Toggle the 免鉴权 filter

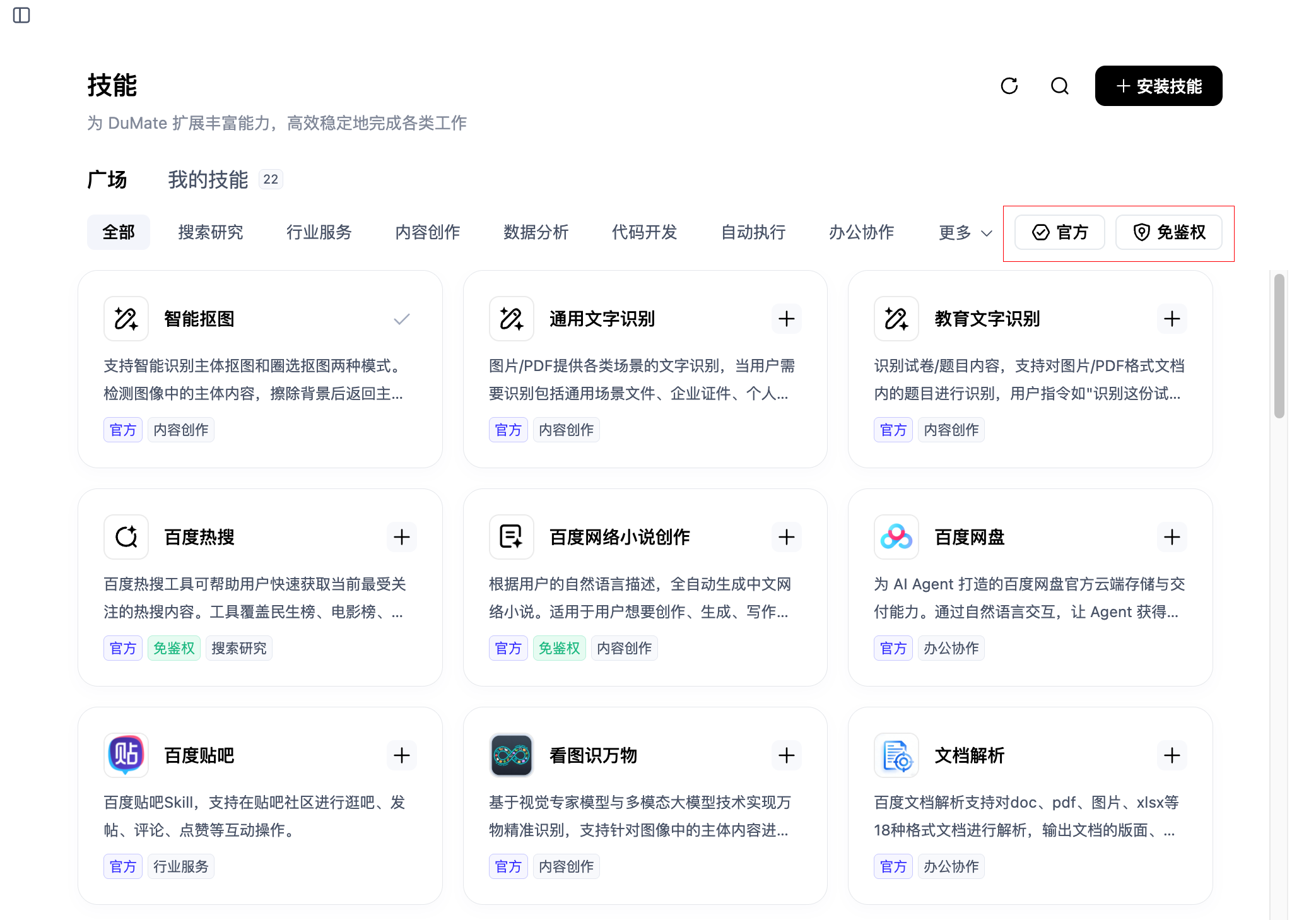coord(1169,232)
